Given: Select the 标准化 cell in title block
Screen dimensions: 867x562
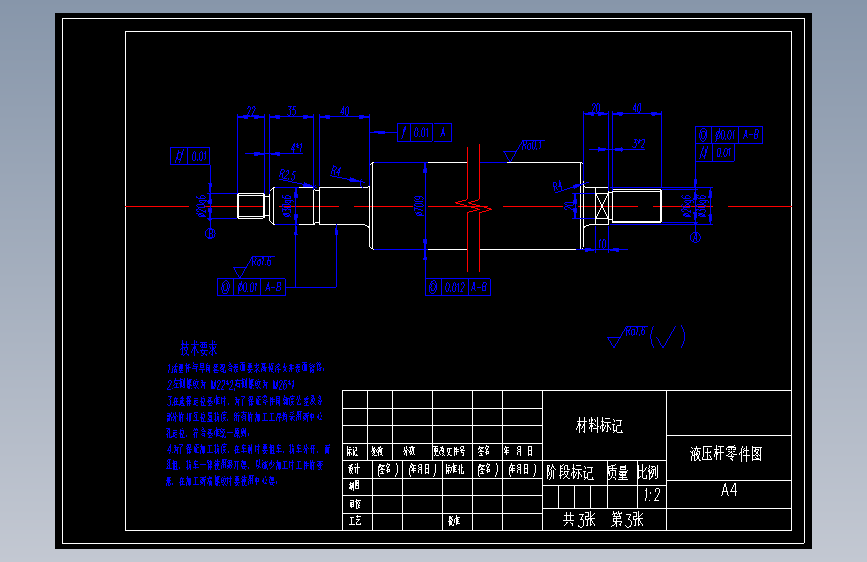Looking at the screenshot, I should [x=457, y=470].
